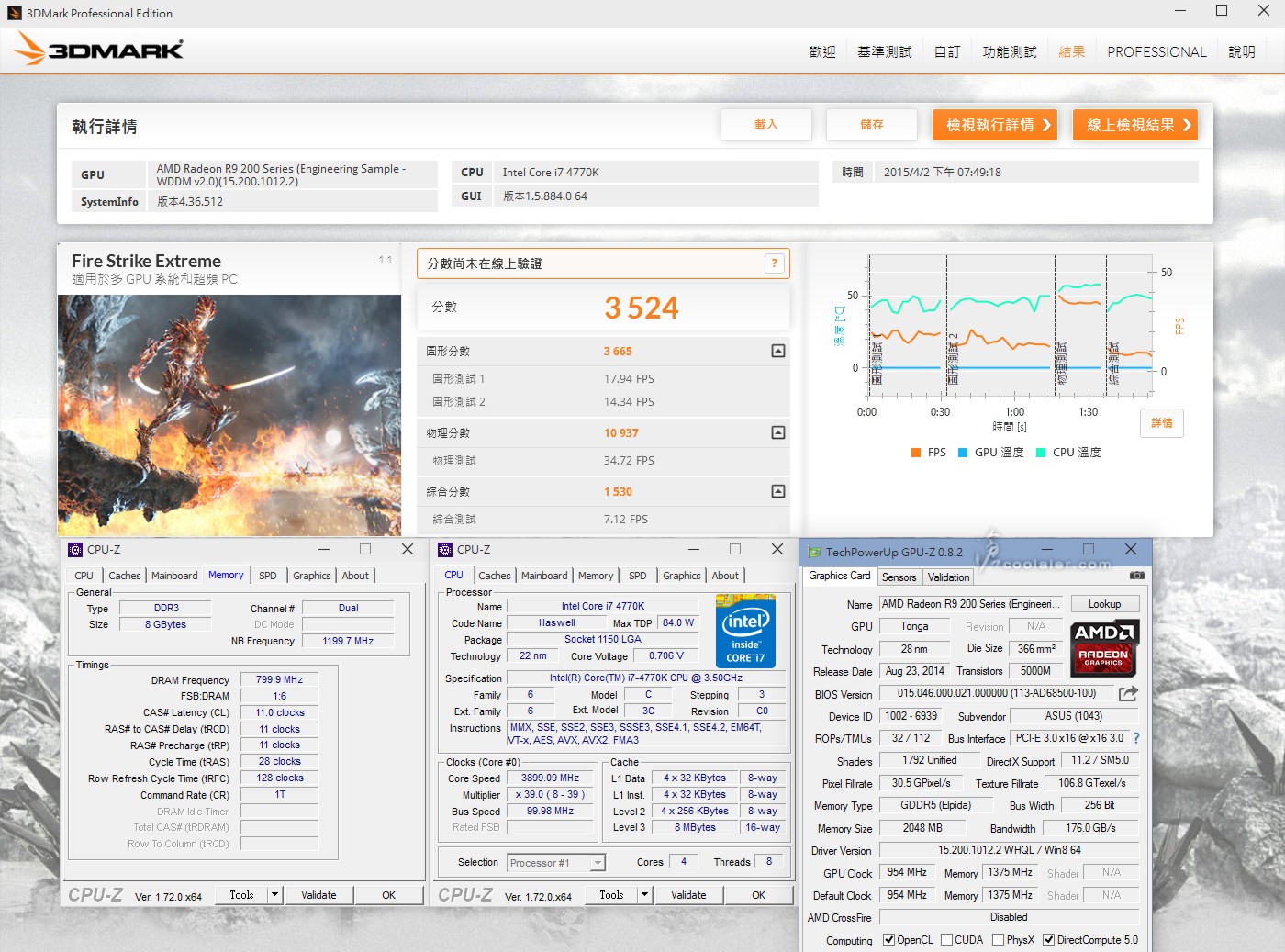Toggle the PhysX checkbox in GPU-Z

(x=998, y=940)
